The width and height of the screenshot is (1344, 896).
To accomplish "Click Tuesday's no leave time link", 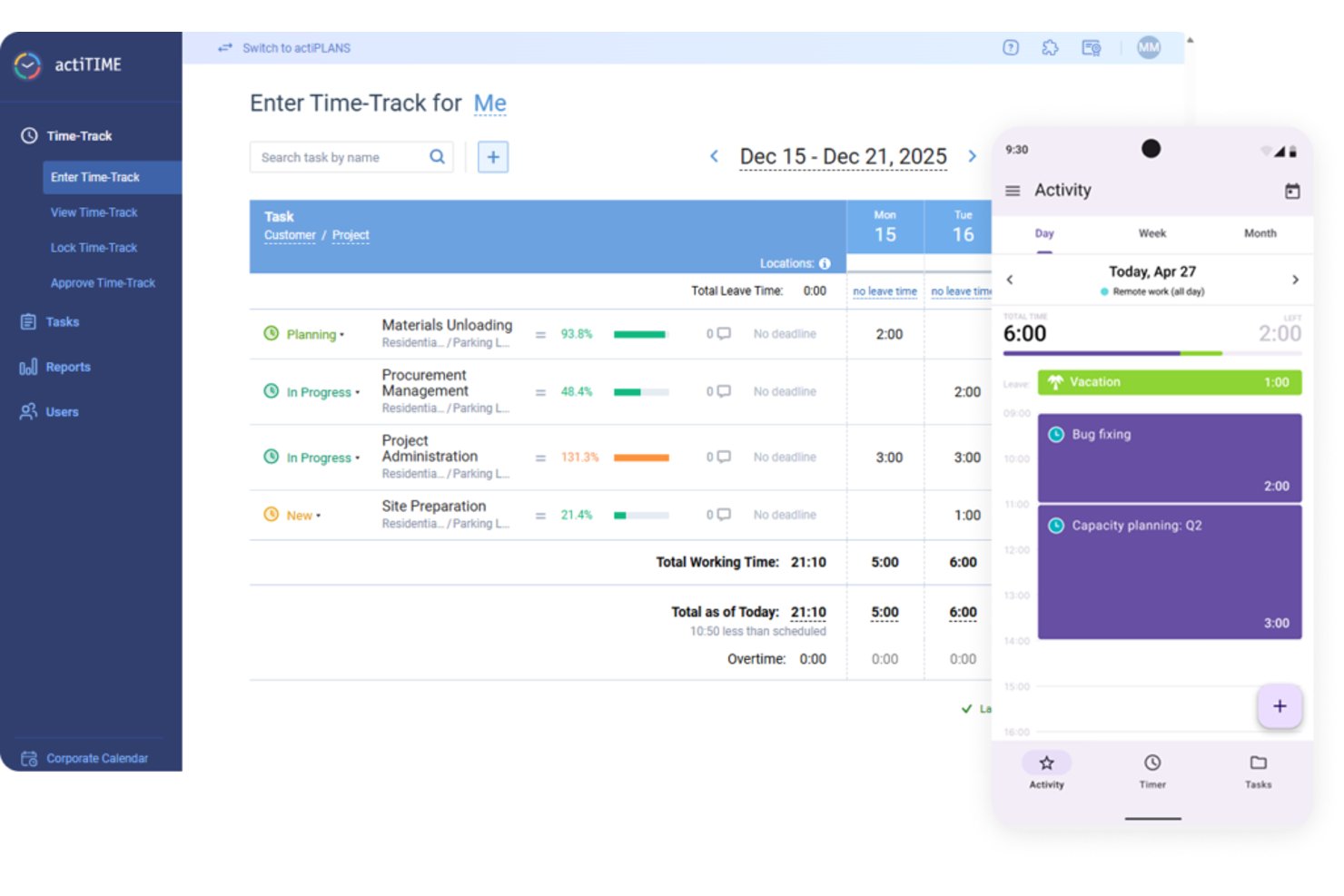I will click(961, 291).
